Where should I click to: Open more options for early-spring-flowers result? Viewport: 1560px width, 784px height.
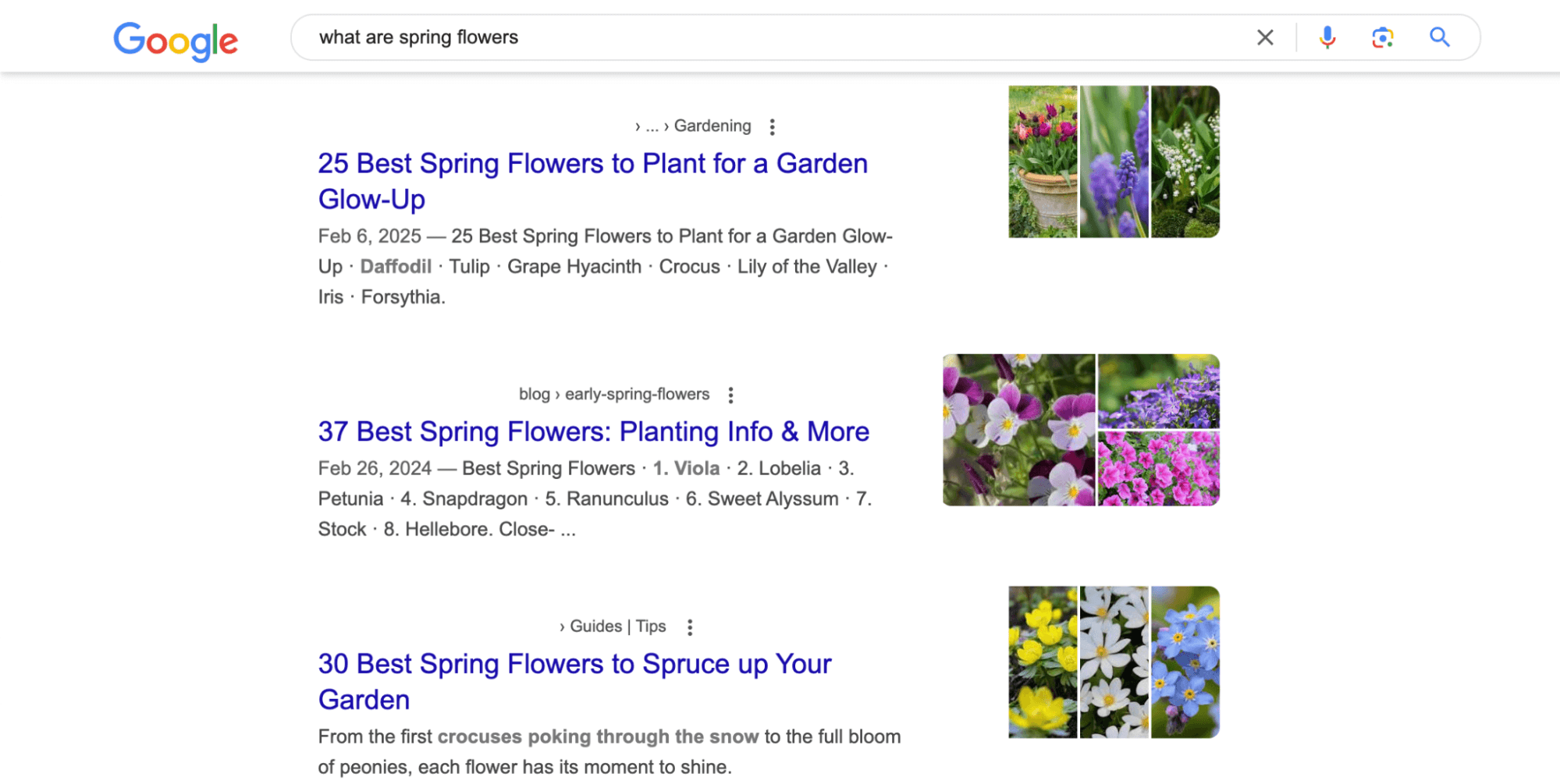(730, 395)
